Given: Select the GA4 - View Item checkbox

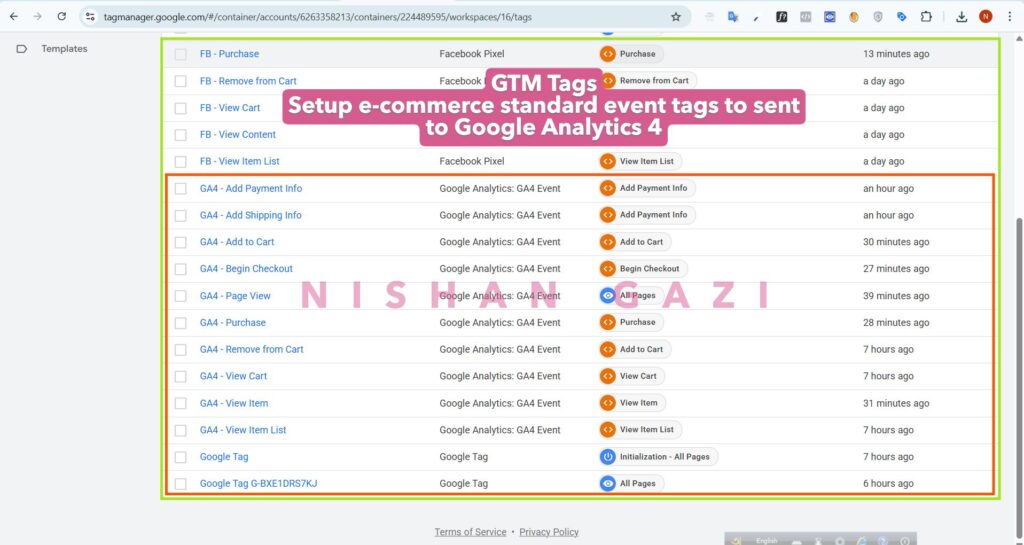Looking at the screenshot, I should tap(180, 403).
